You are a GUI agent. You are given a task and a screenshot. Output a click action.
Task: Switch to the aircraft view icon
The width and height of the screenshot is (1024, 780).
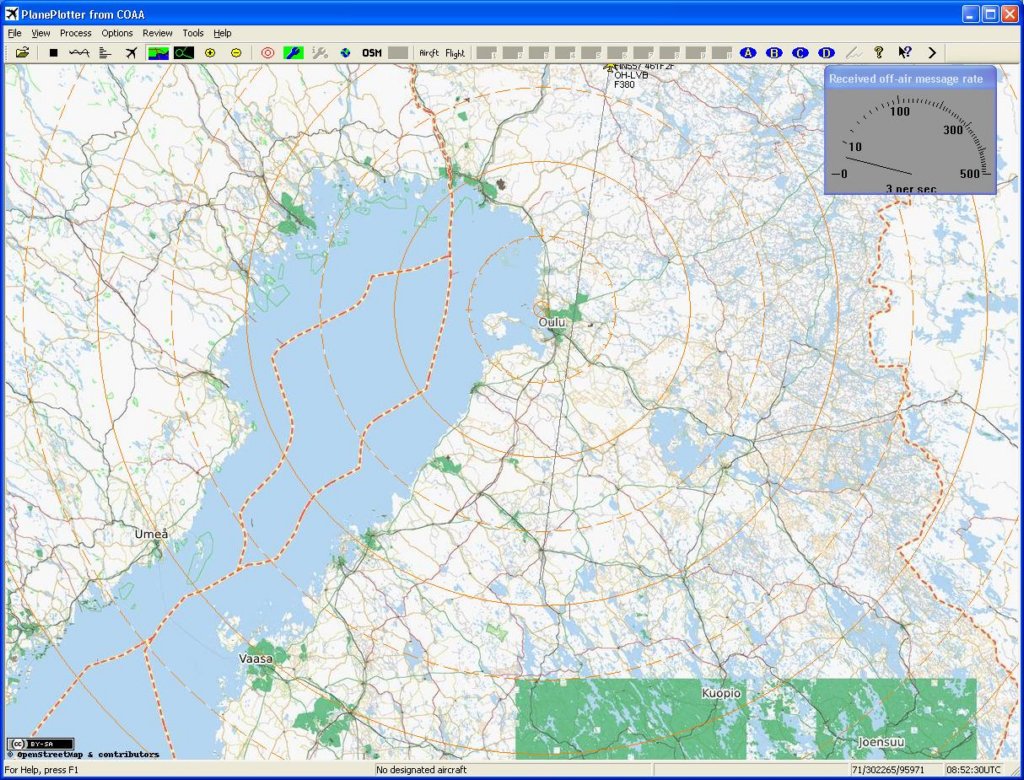(x=130, y=52)
